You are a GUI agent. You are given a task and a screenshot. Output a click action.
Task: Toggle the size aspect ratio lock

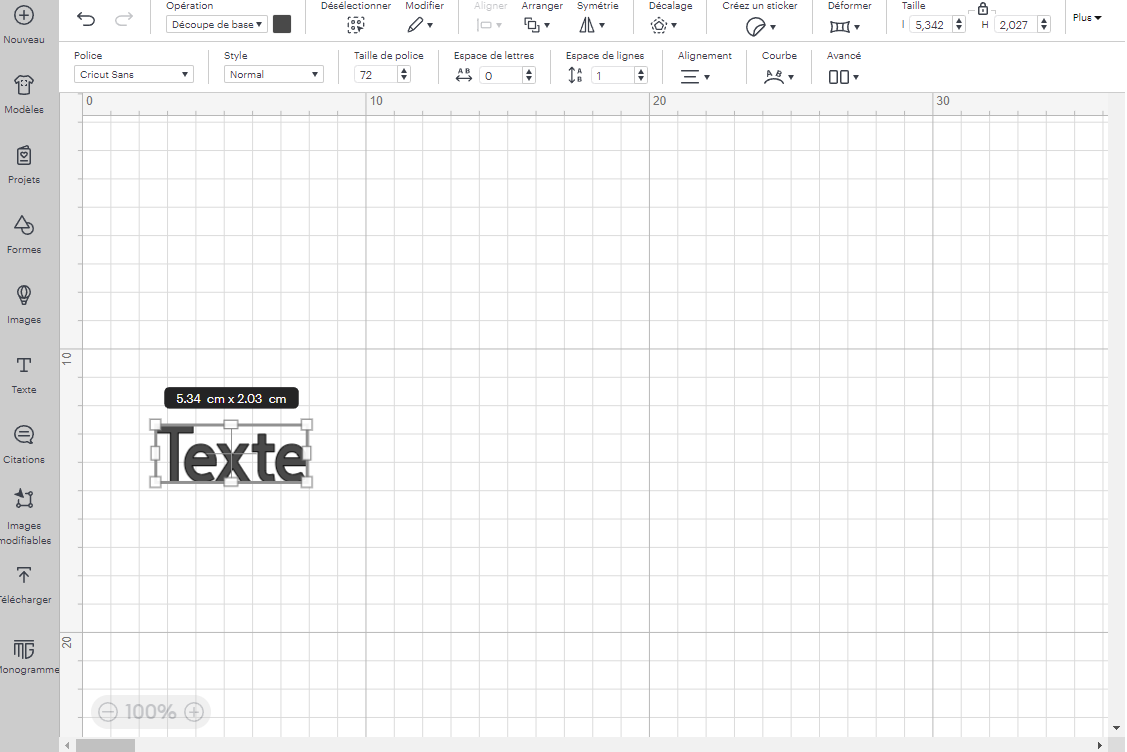(982, 9)
